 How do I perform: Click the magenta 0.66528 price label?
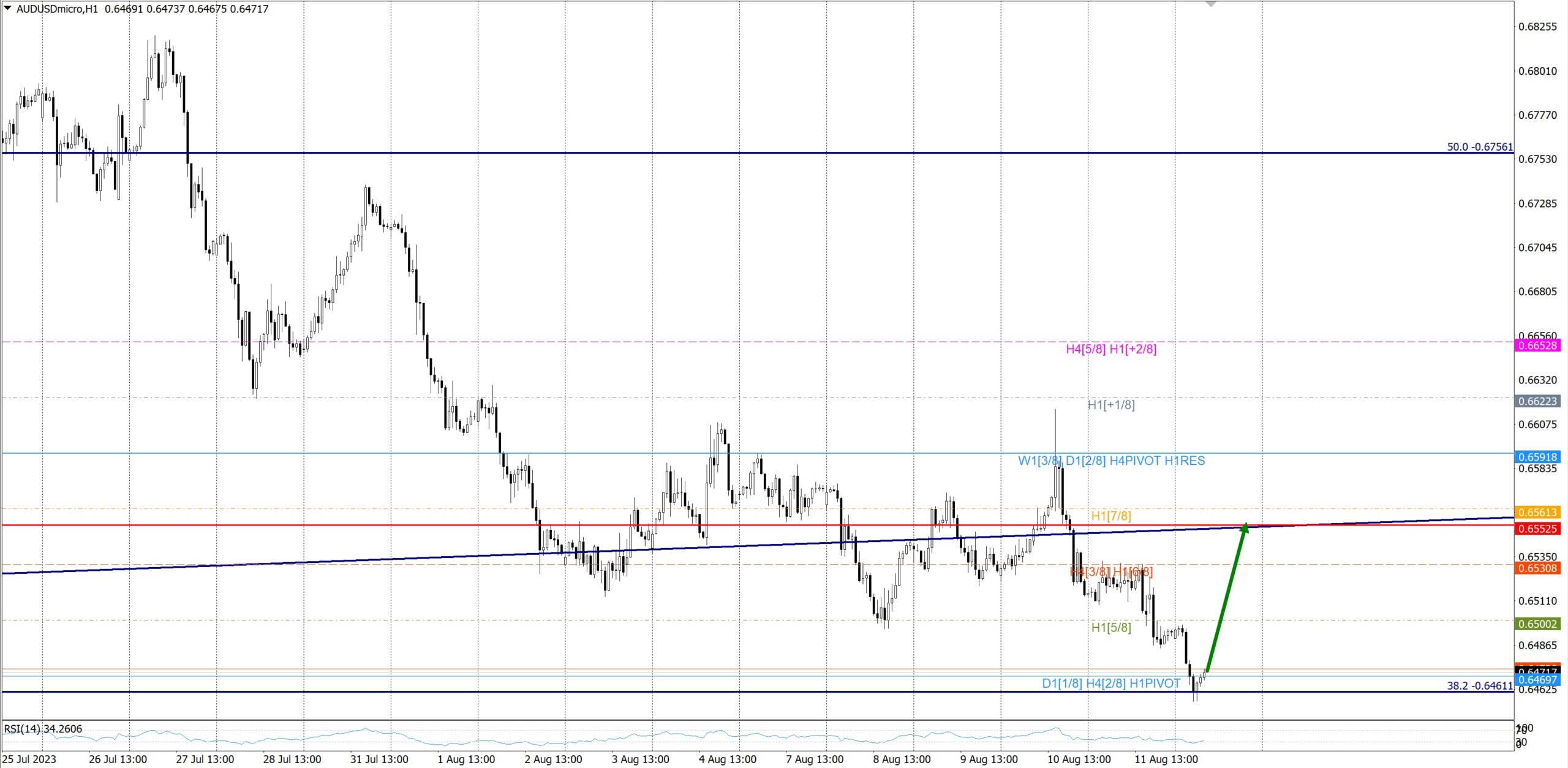[x=1537, y=345]
